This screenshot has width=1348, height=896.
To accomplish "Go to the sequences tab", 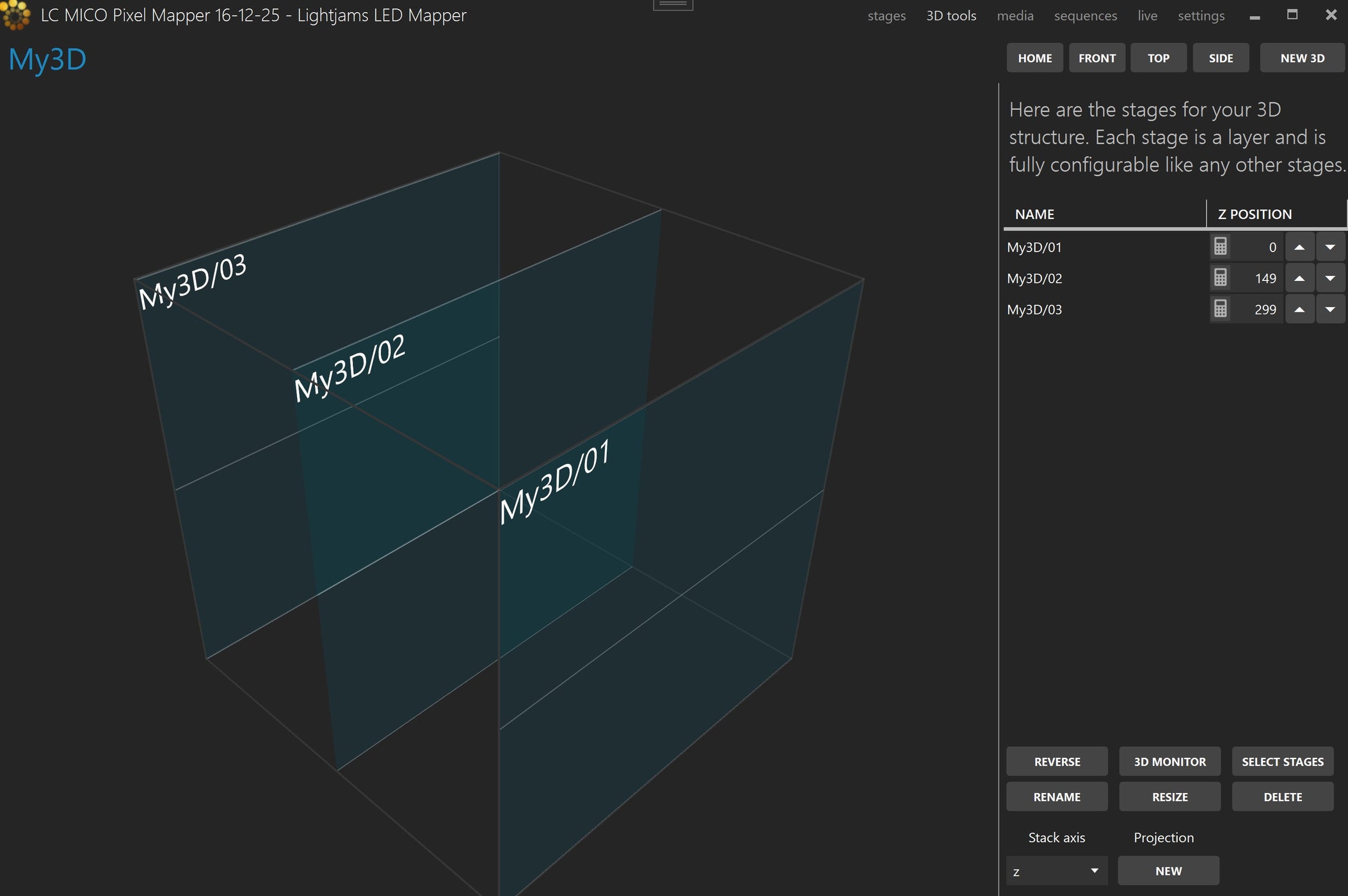I will 1086,16.
